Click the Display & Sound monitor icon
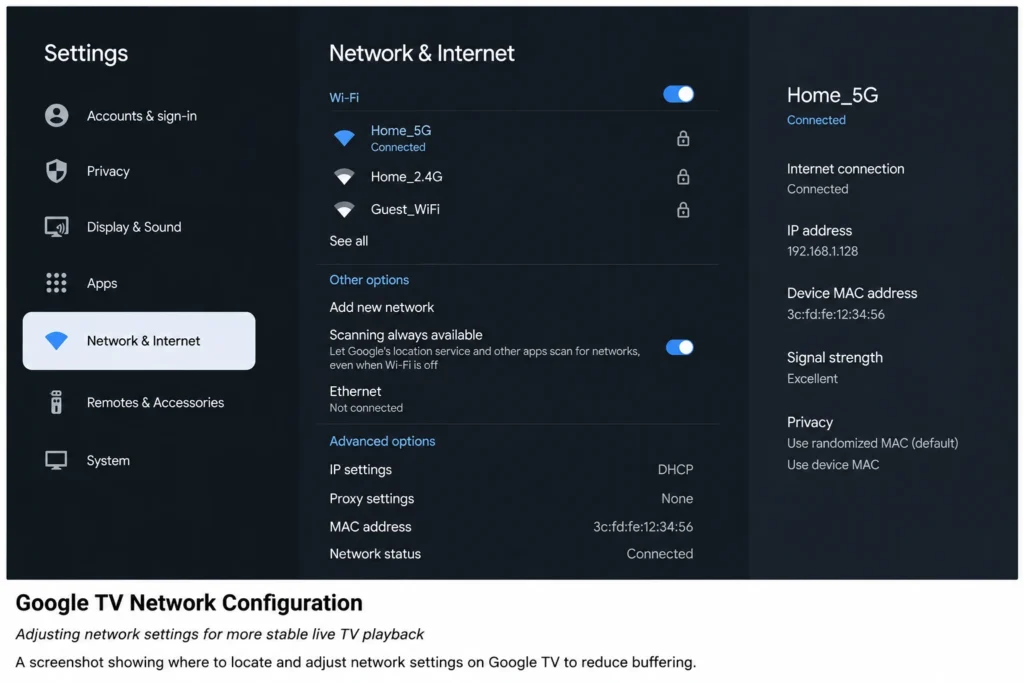Image resolution: width=1024 pixels, height=683 pixels. coord(57,227)
